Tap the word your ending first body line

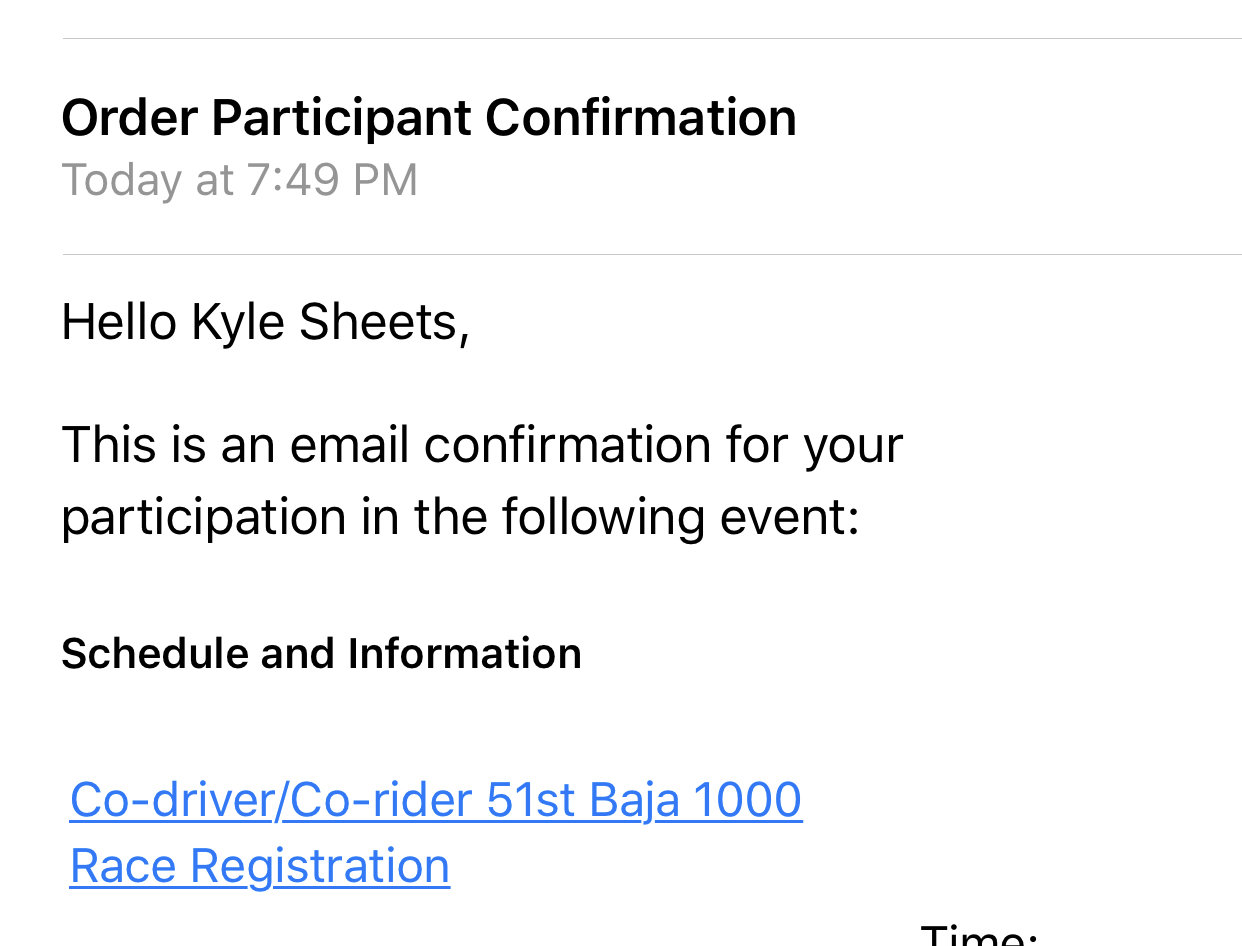[x=853, y=446]
